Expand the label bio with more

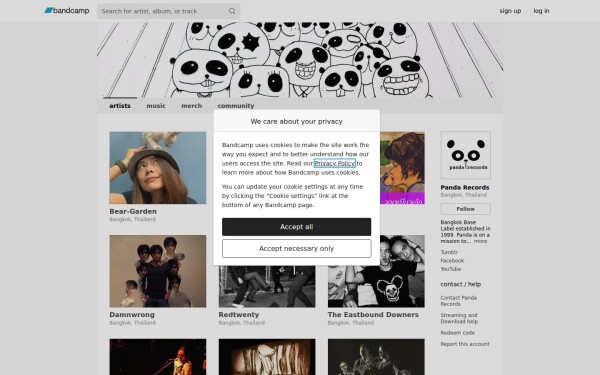pos(481,241)
